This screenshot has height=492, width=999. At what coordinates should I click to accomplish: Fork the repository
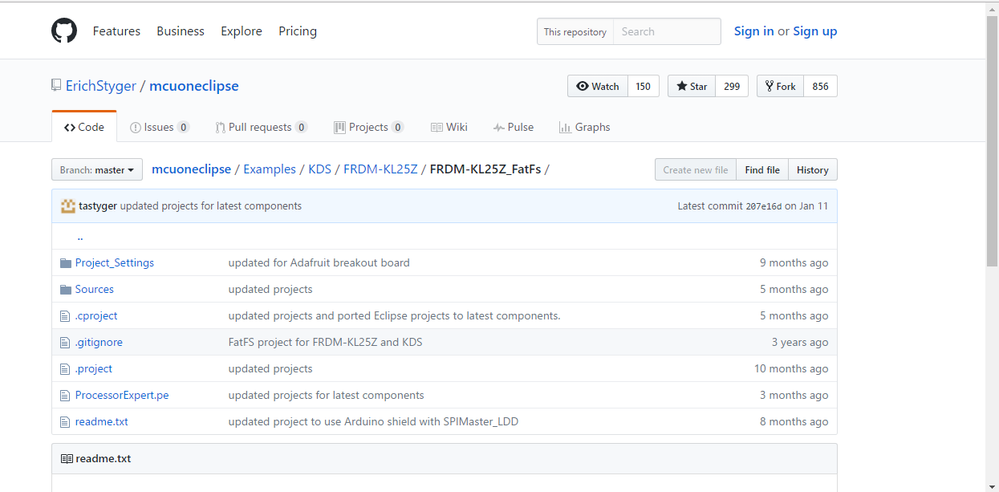point(780,87)
